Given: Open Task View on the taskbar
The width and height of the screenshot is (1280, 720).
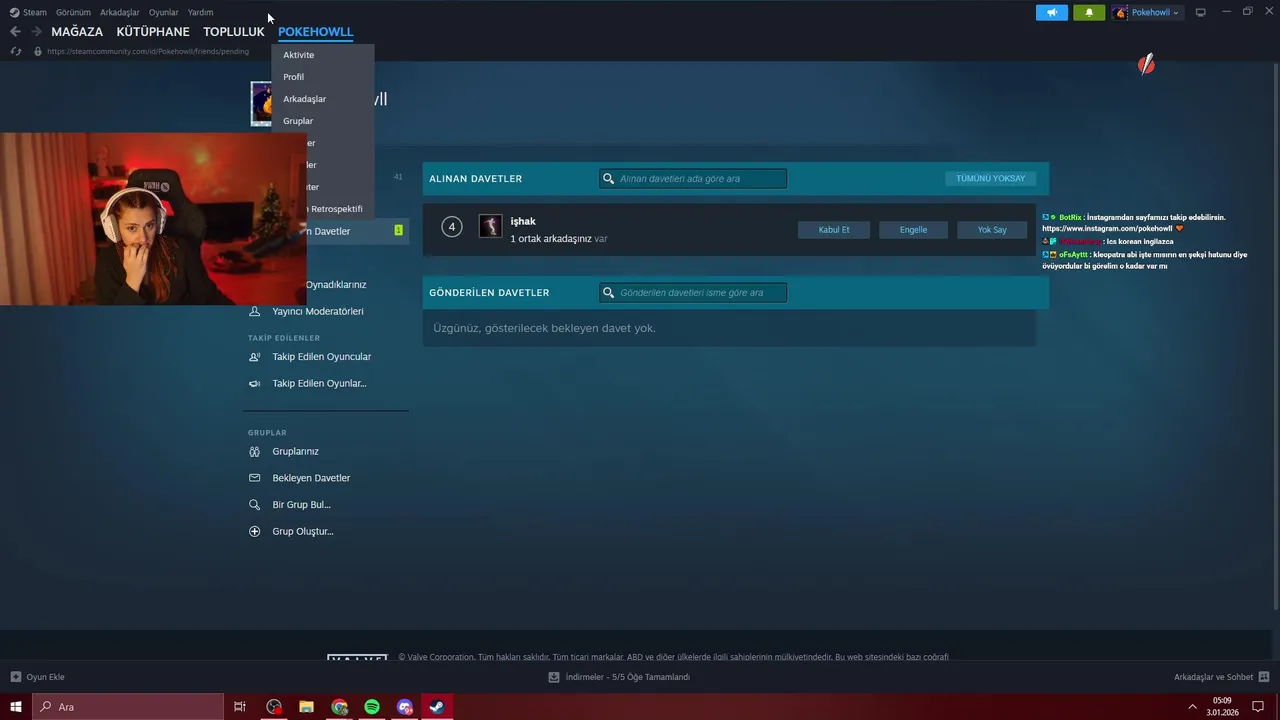Looking at the screenshot, I should click(x=240, y=707).
